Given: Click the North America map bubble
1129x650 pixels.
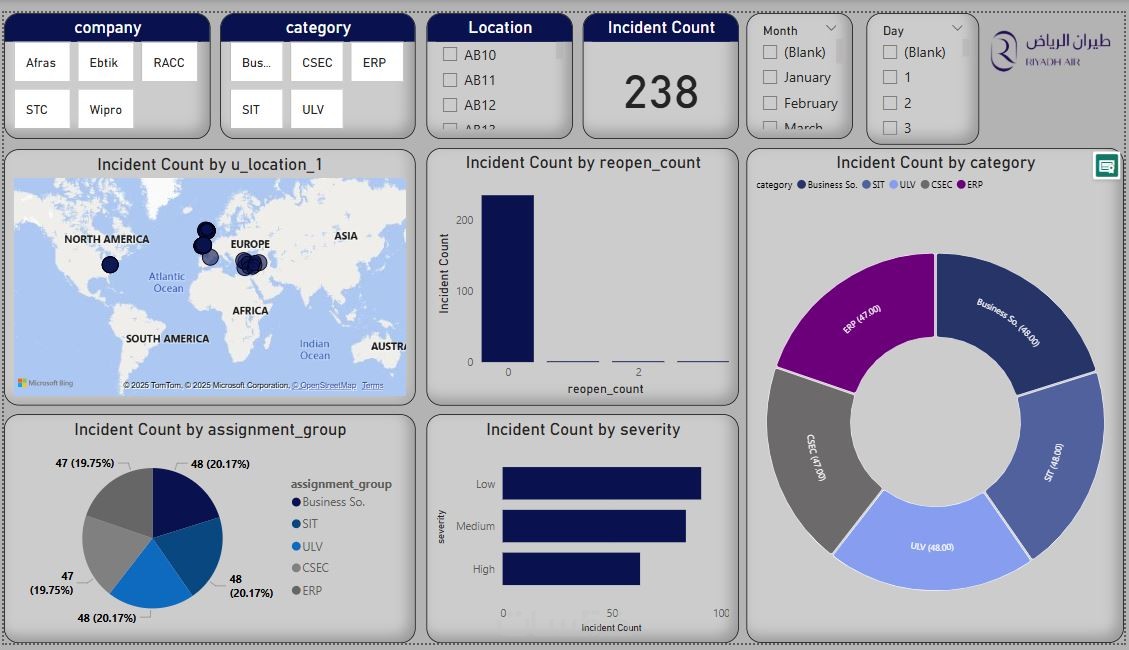Looking at the screenshot, I should (x=110, y=265).
